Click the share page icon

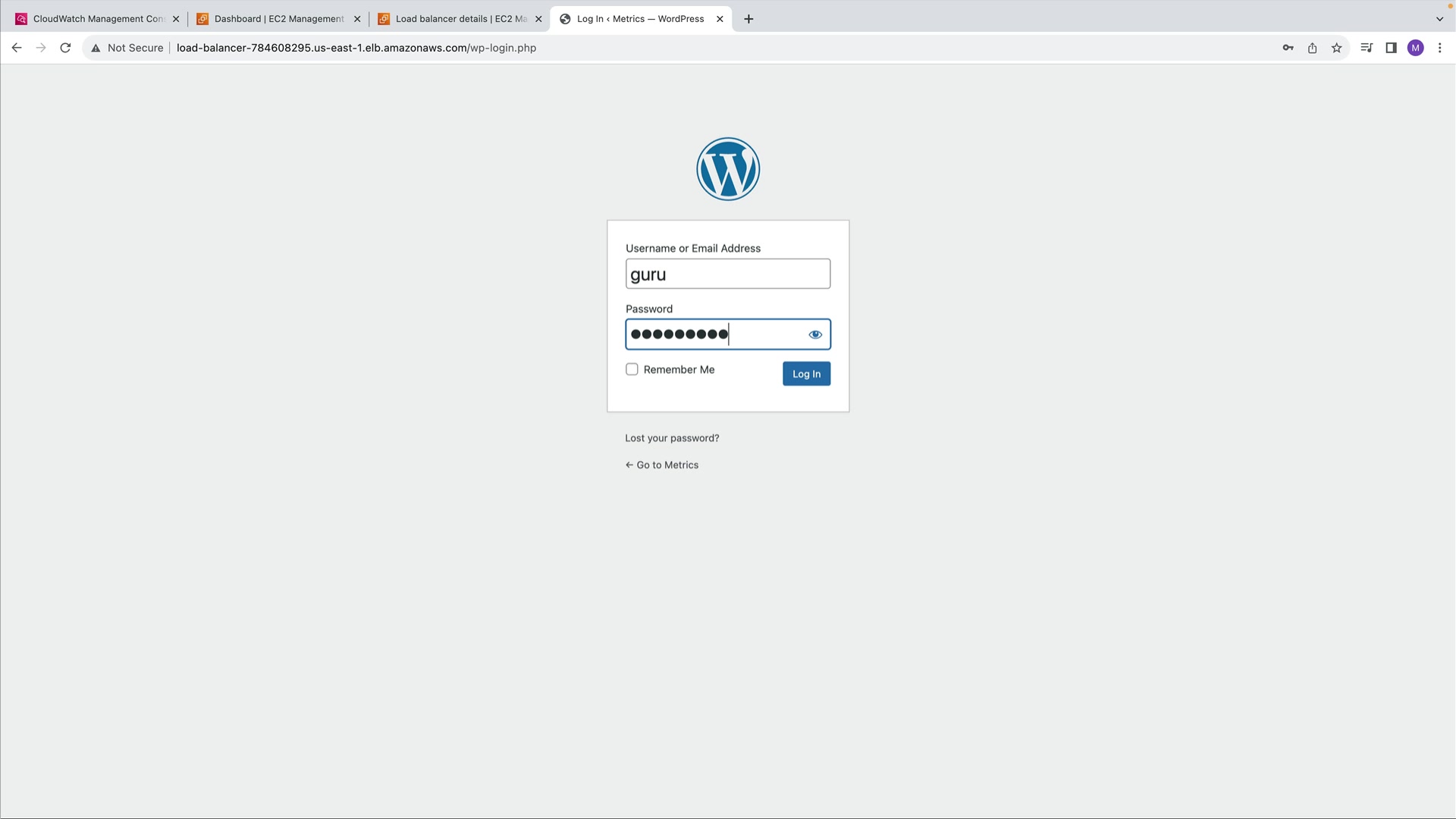(x=1312, y=48)
